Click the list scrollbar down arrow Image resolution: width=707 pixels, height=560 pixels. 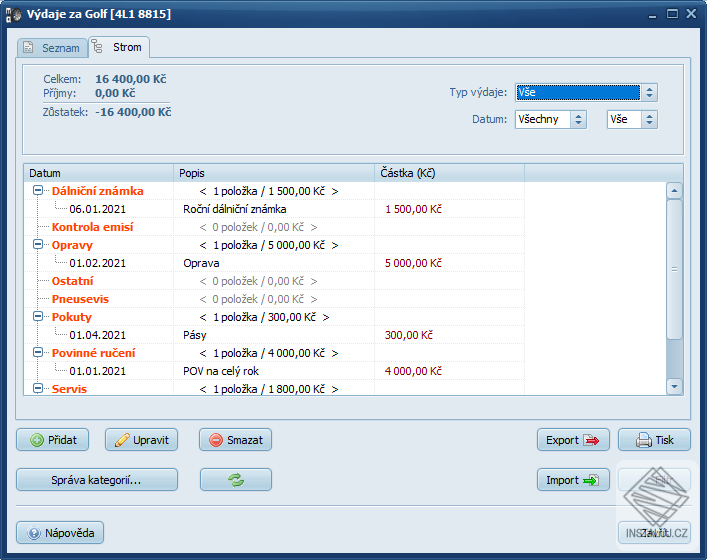(674, 386)
